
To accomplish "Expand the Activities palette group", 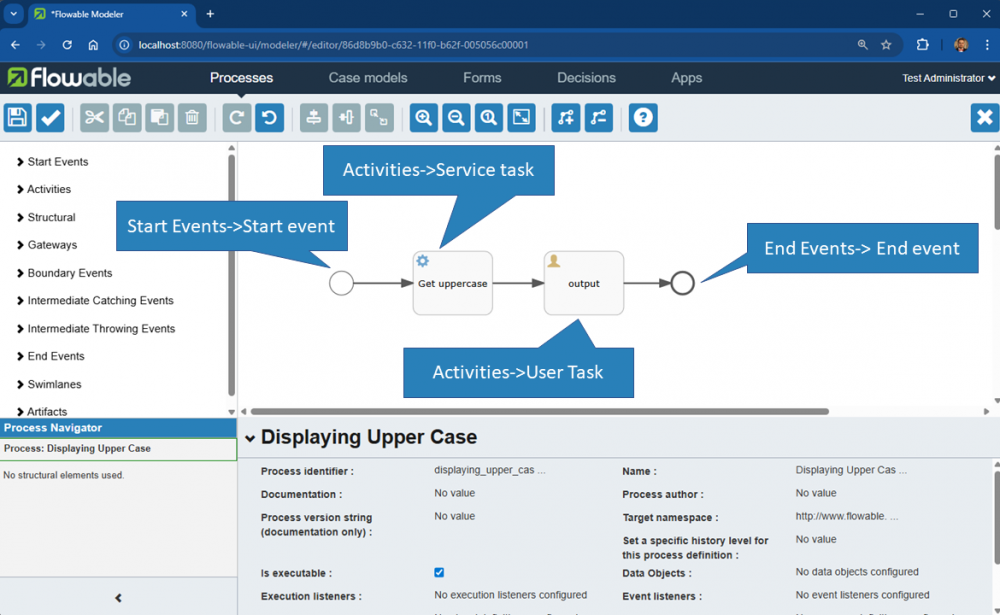I will point(48,189).
